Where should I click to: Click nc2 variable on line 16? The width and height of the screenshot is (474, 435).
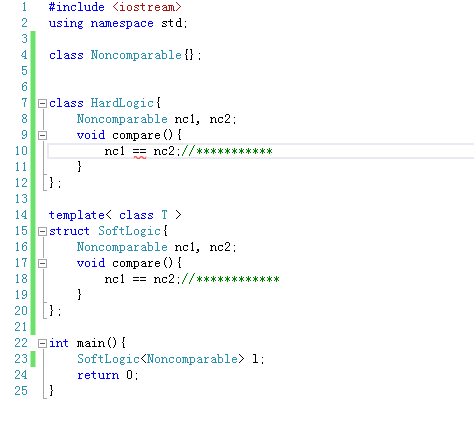(220, 247)
